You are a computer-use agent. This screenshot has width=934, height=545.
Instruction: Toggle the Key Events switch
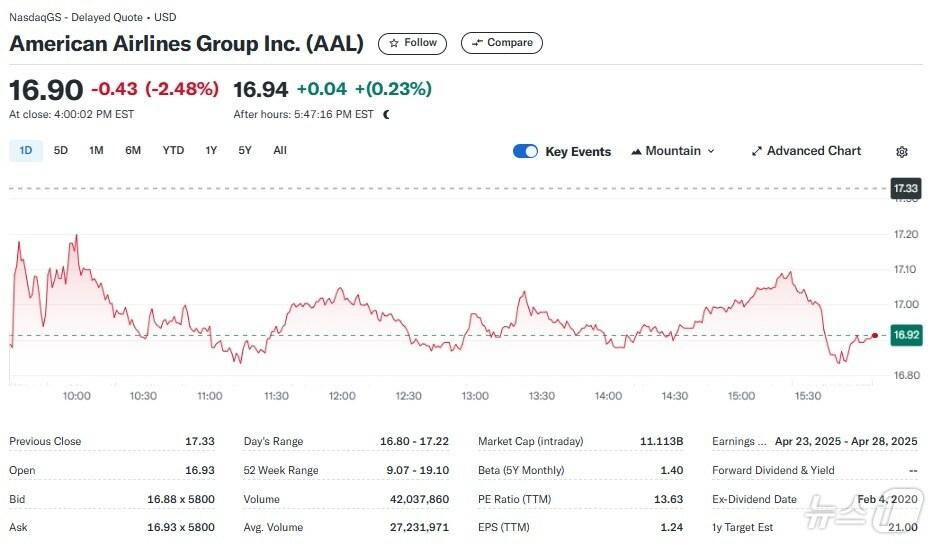tap(525, 151)
